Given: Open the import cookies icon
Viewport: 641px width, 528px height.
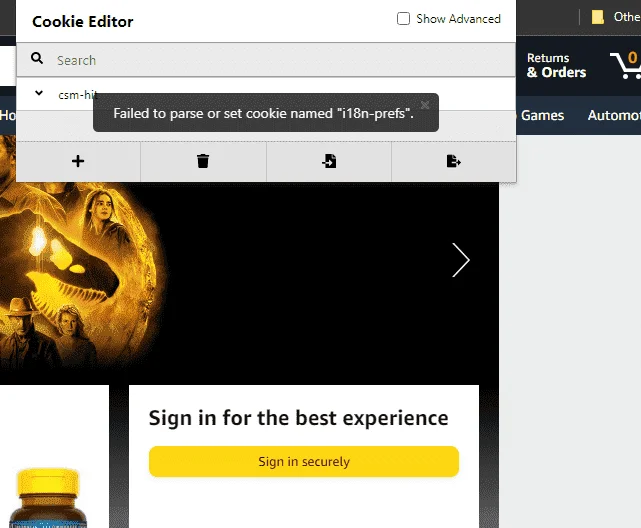Looking at the screenshot, I should 329,161.
